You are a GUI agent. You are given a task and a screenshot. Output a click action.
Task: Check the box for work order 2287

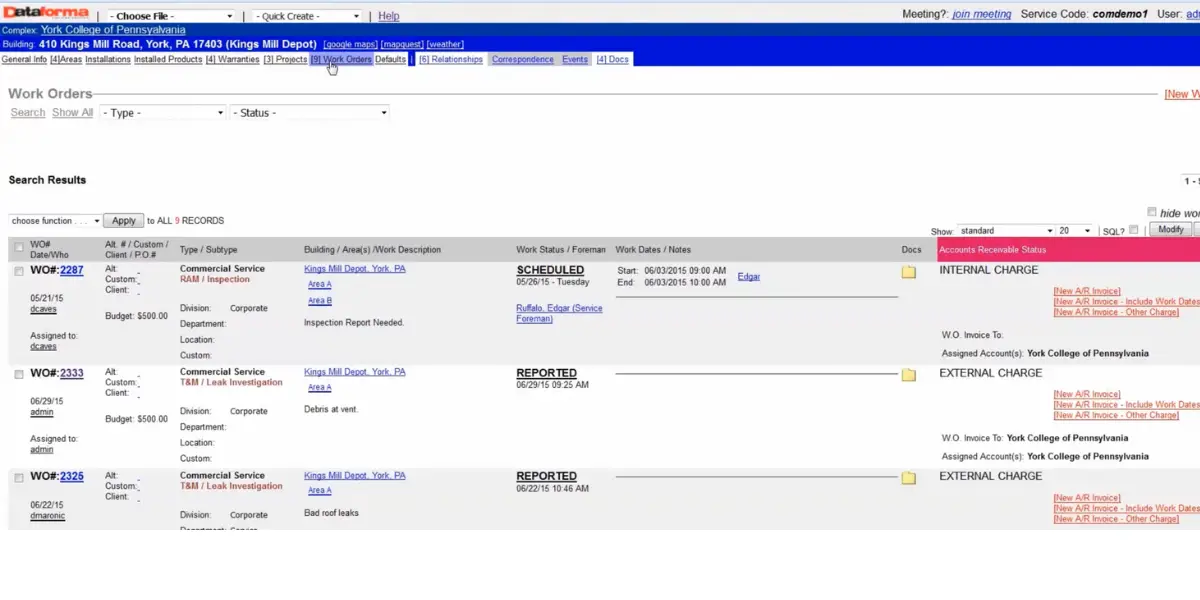(x=19, y=271)
